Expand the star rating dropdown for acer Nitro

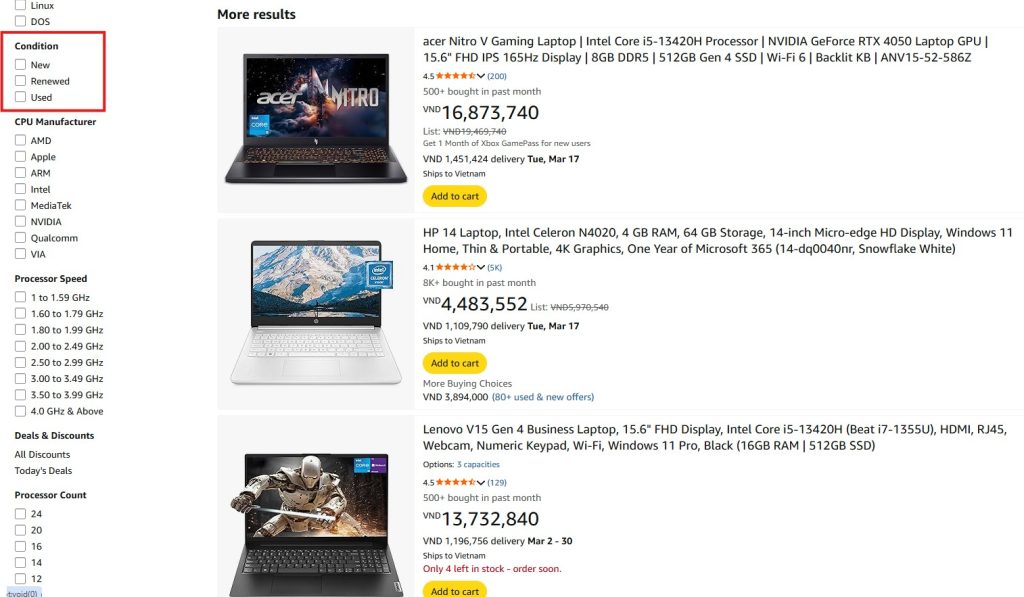click(x=483, y=75)
